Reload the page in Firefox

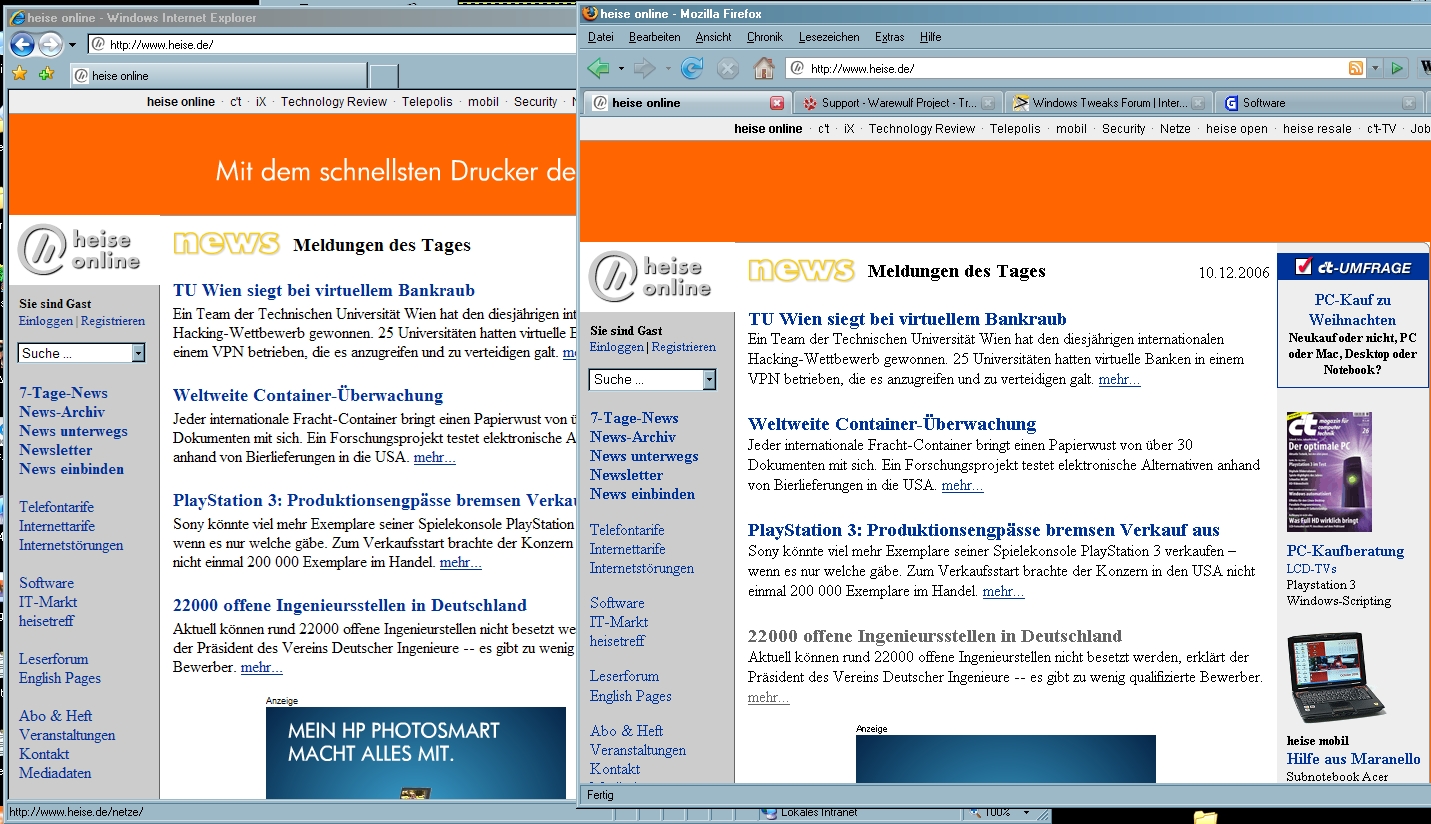[x=691, y=68]
